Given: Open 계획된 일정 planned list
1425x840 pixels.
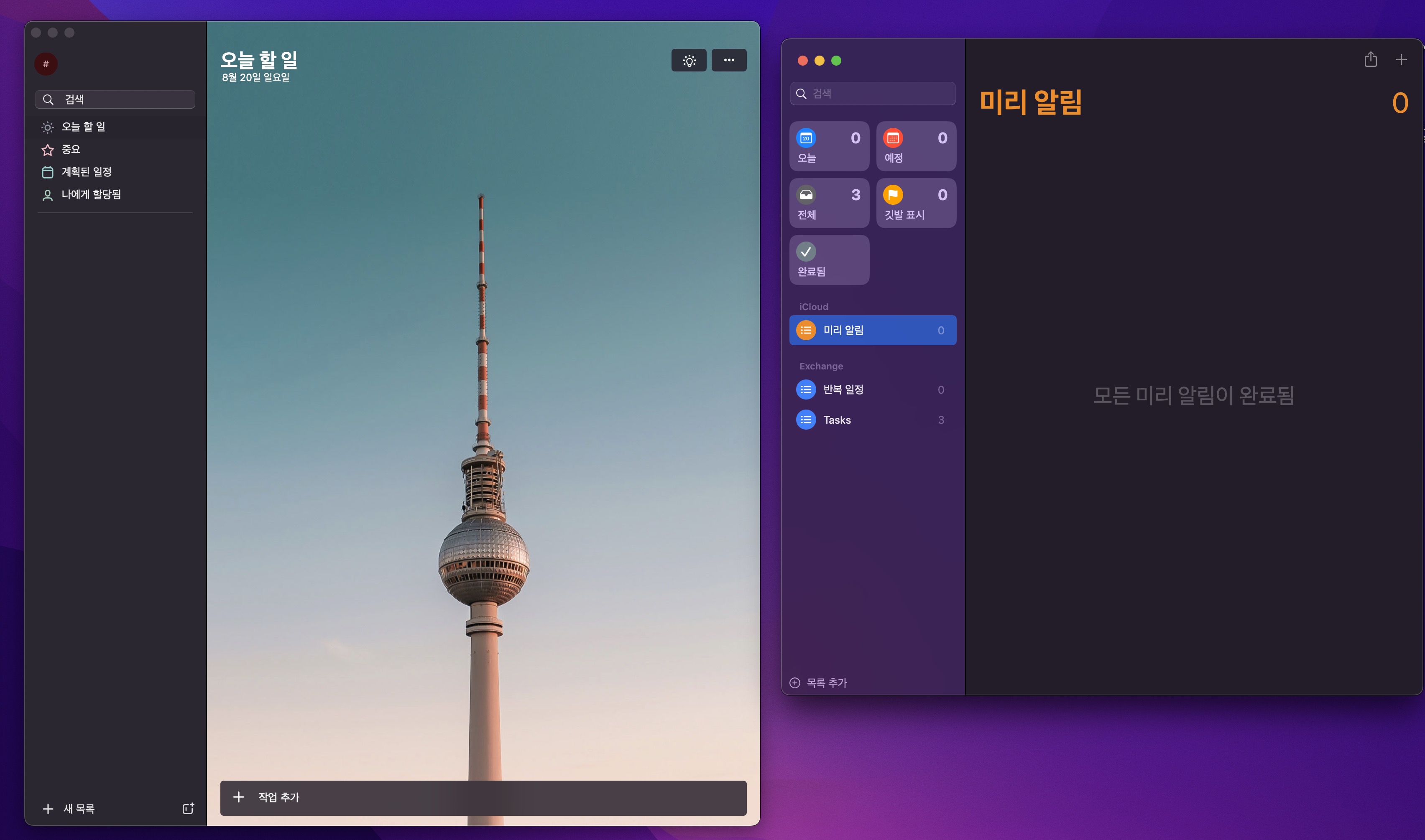Looking at the screenshot, I should pos(86,172).
